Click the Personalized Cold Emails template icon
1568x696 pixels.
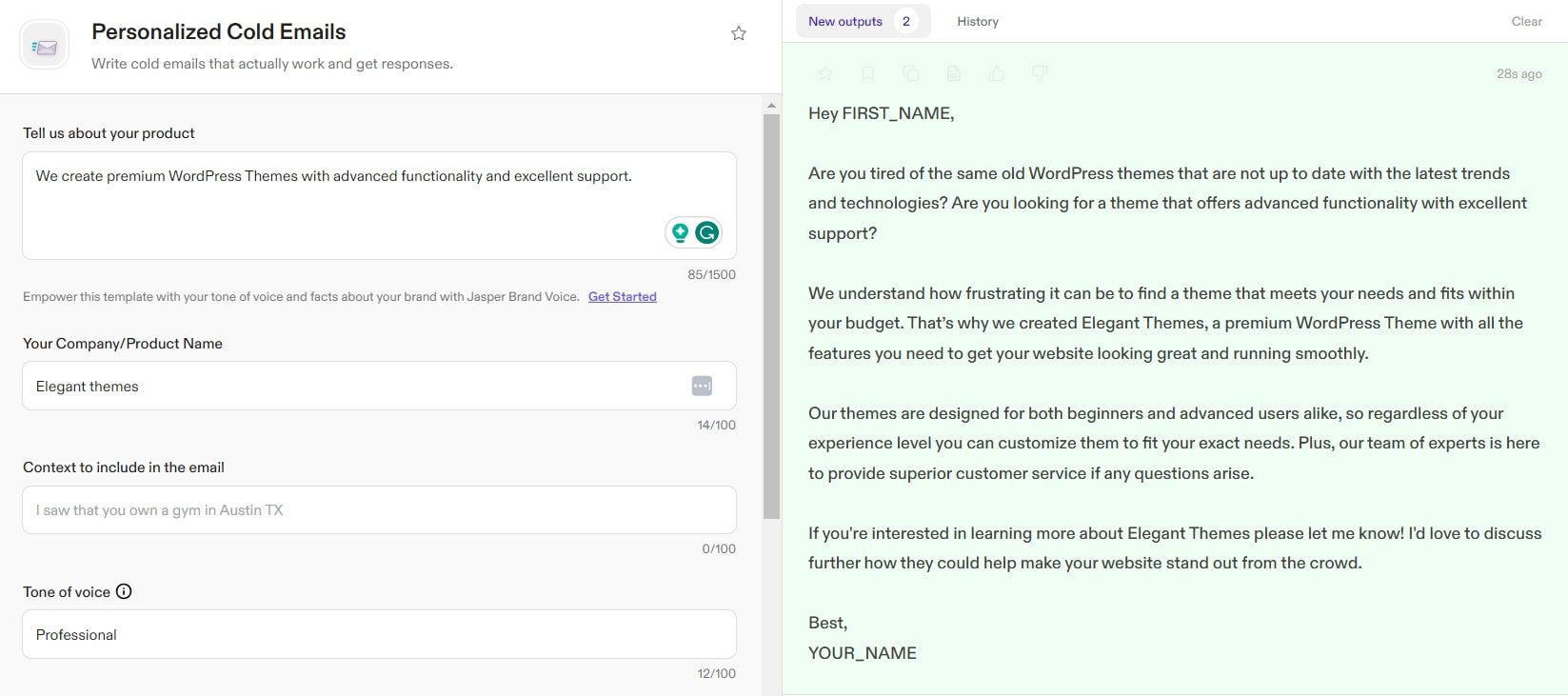pos(45,46)
